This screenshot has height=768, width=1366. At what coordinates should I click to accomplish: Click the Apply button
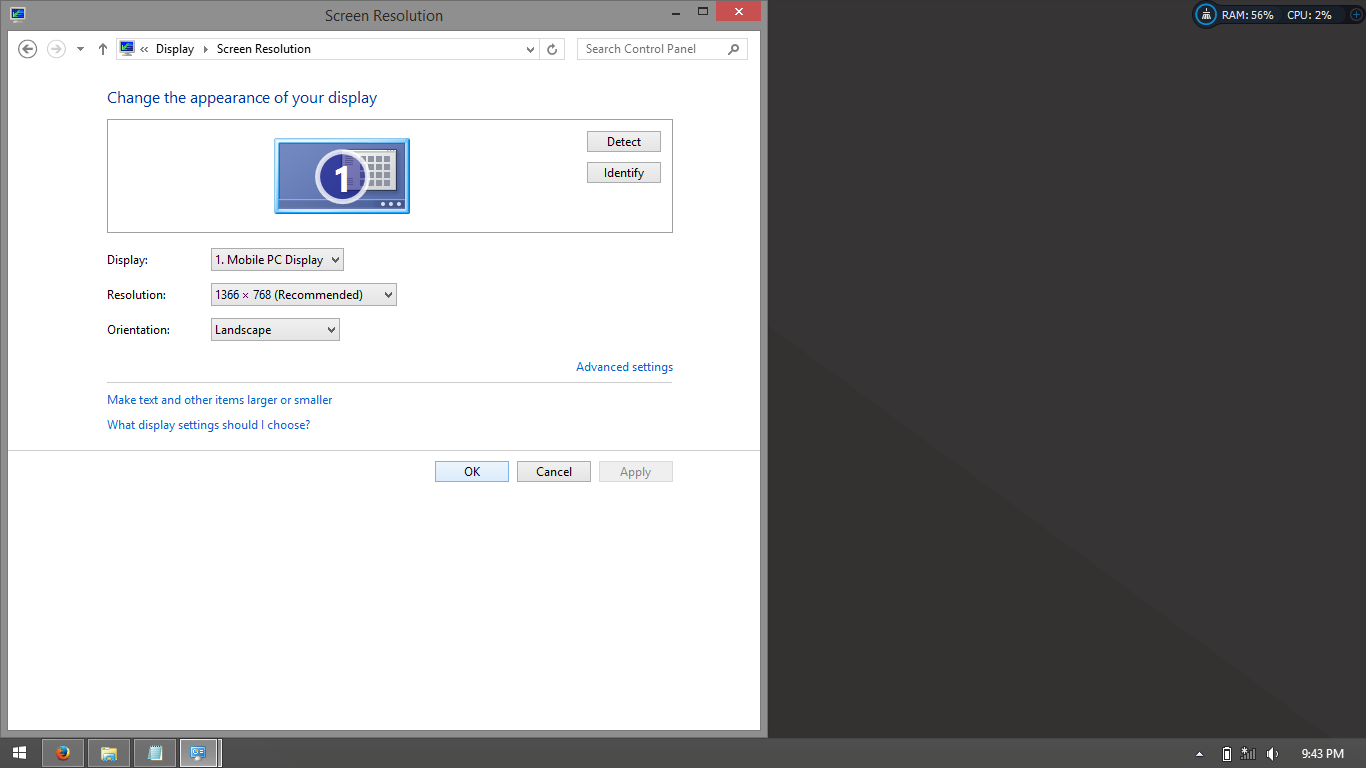tap(636, 472)
